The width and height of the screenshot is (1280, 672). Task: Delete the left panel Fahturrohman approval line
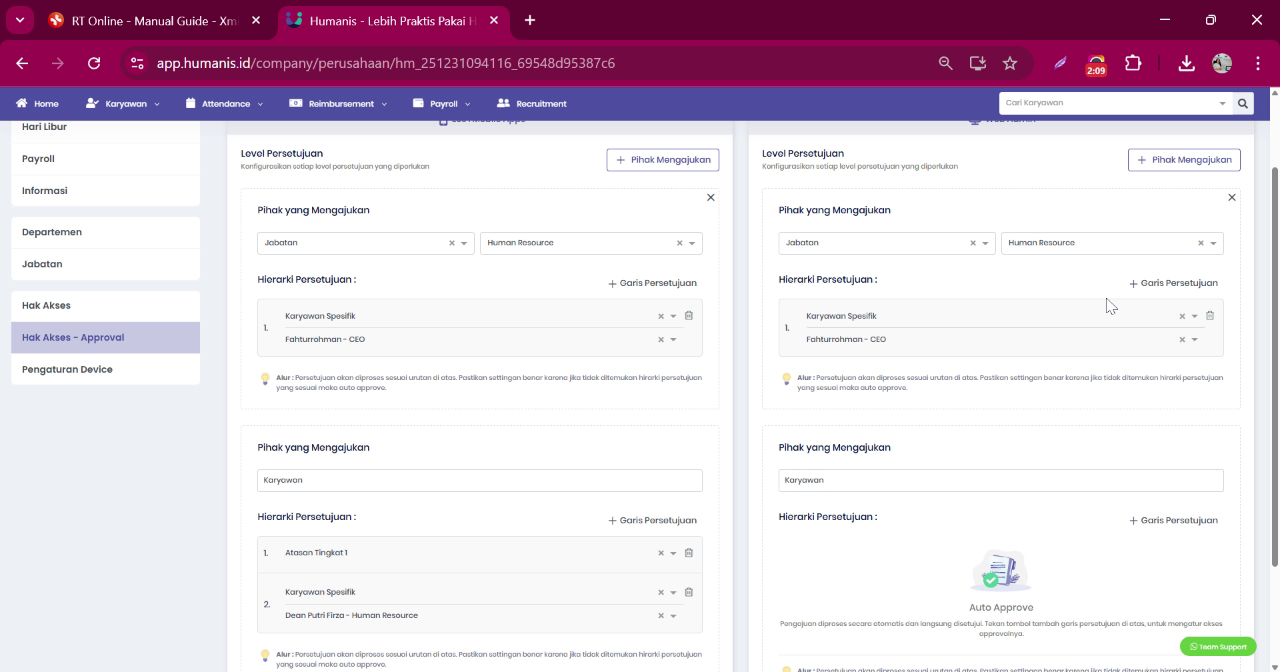click(x=689, y=315)
